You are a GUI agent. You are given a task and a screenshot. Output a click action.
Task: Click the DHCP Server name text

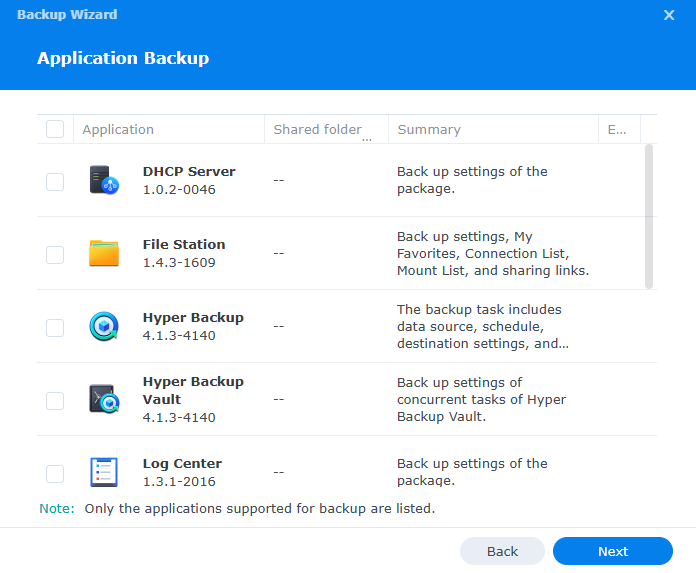(x=189, y=171)
